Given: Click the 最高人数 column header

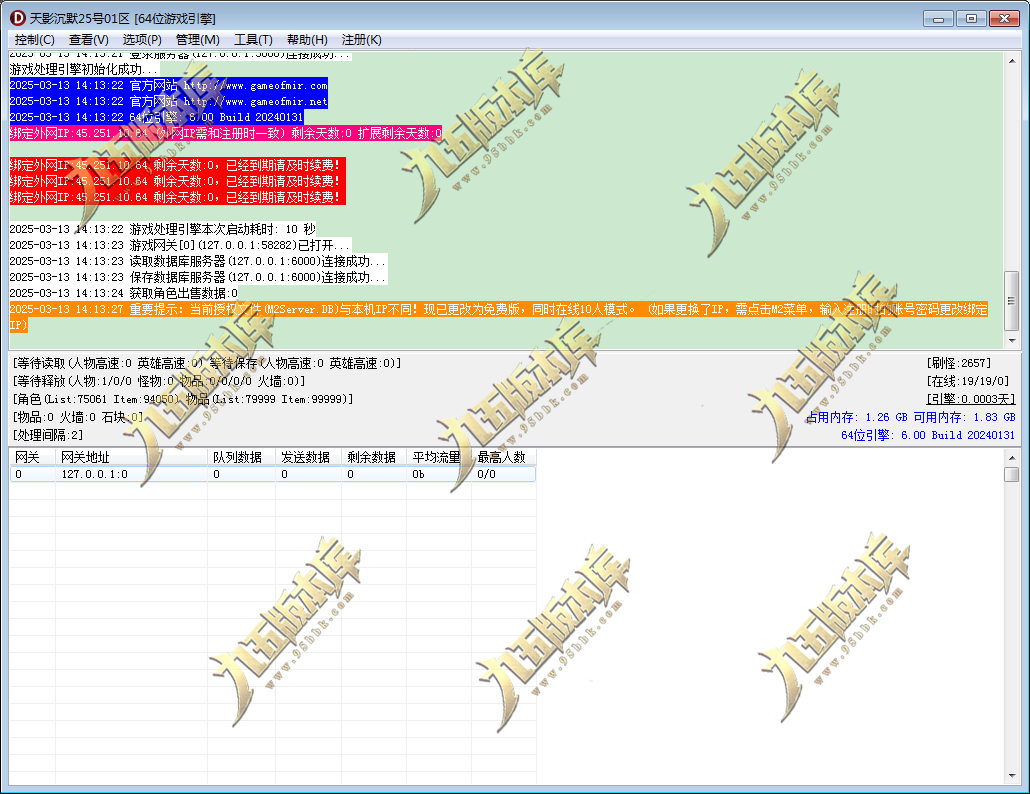Looking at the screenshot, I should pyautogui.click(x=504, y=457).
